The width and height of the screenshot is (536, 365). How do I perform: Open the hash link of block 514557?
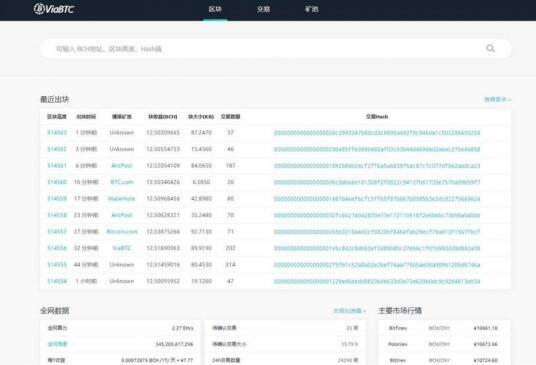tap(377, 232)
